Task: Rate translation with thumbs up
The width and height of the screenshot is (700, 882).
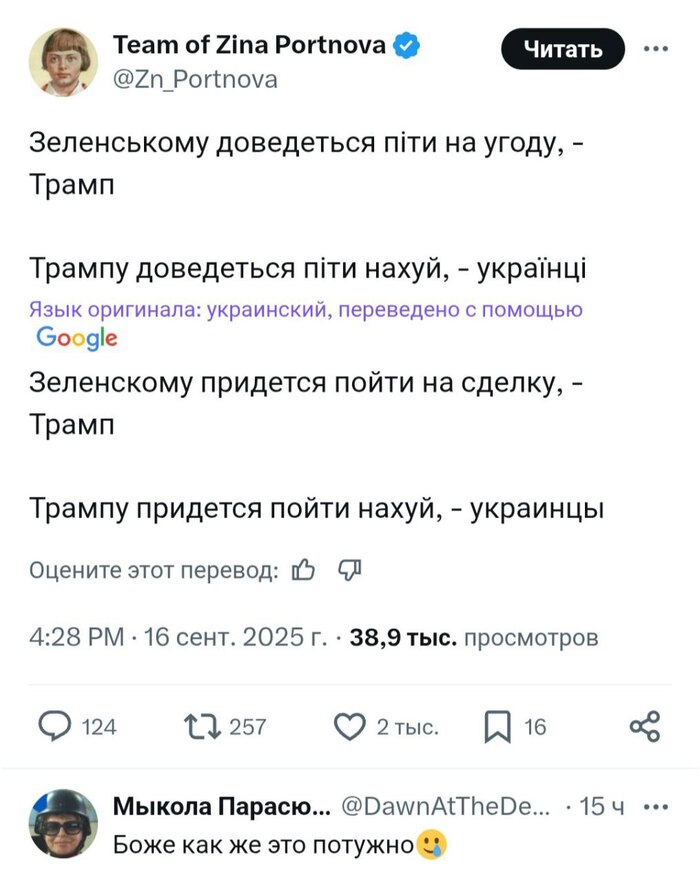Action: click(x=302, y=570)
